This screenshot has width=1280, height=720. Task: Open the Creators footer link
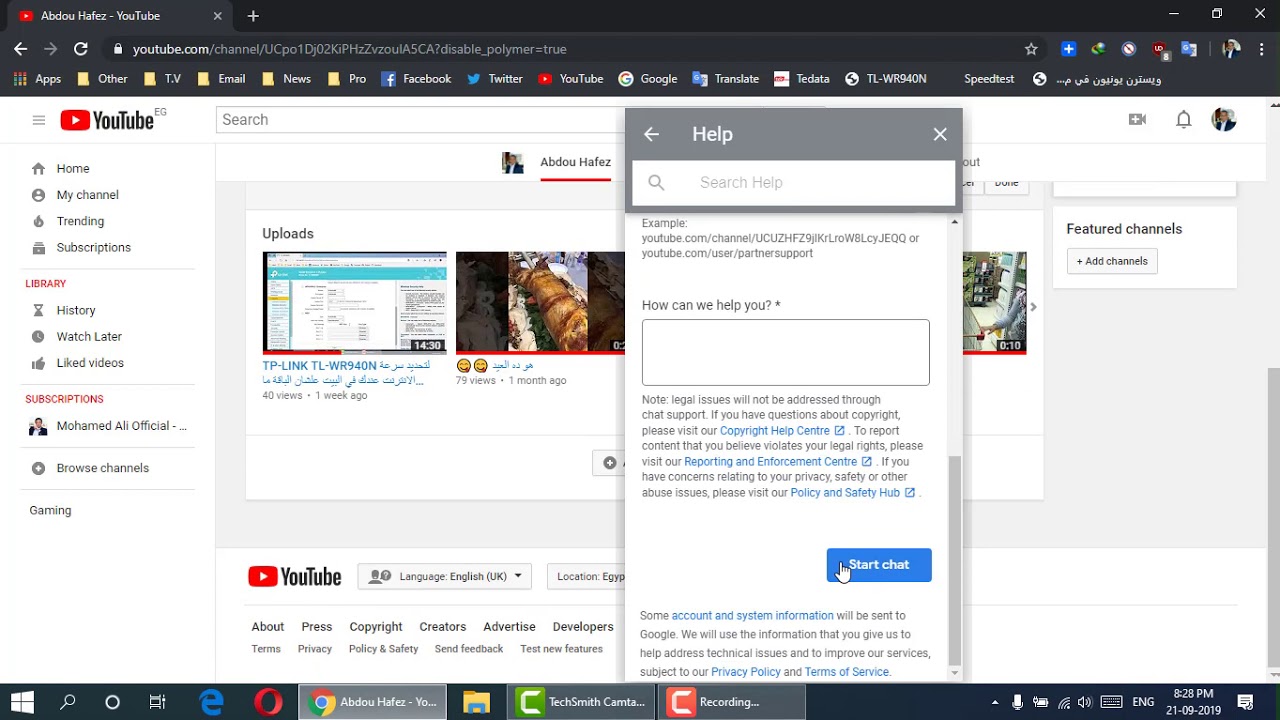pyautogui.click(x=443, y=627)
